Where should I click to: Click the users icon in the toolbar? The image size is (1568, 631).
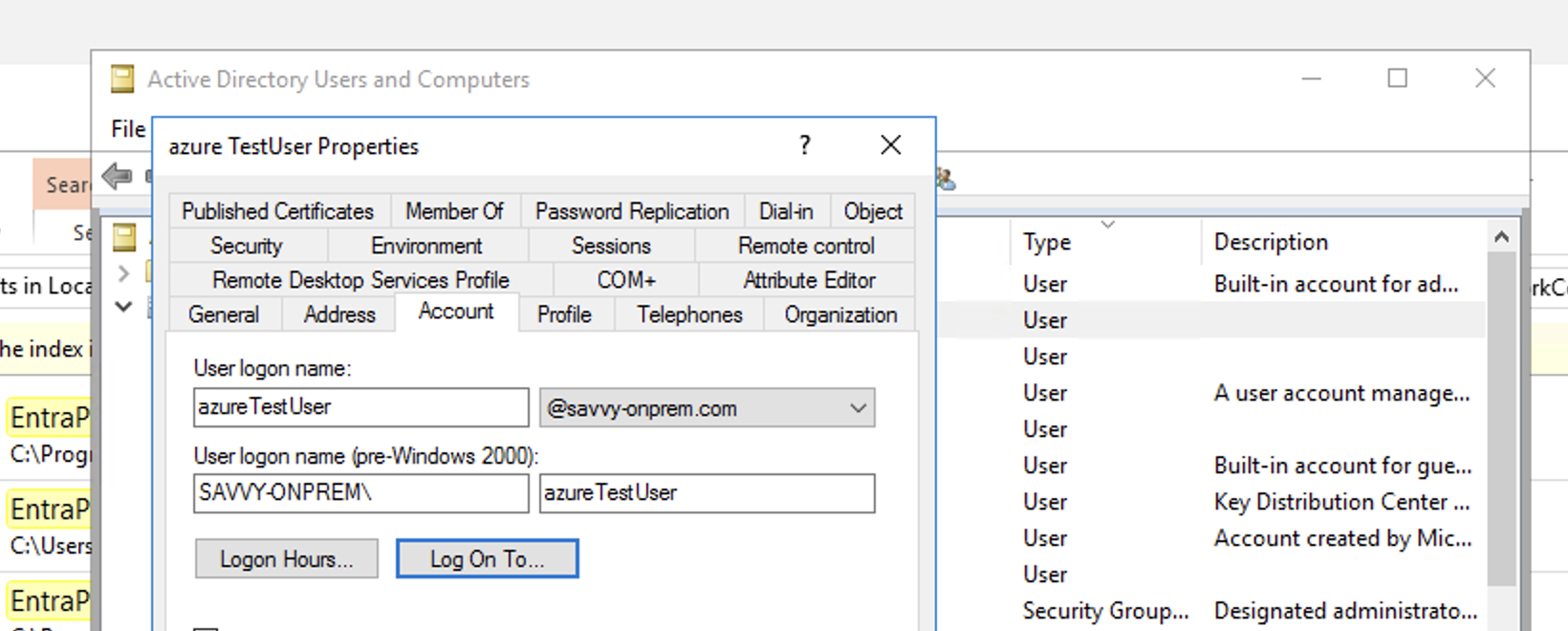pyautogui.click(x=946, y=179)
